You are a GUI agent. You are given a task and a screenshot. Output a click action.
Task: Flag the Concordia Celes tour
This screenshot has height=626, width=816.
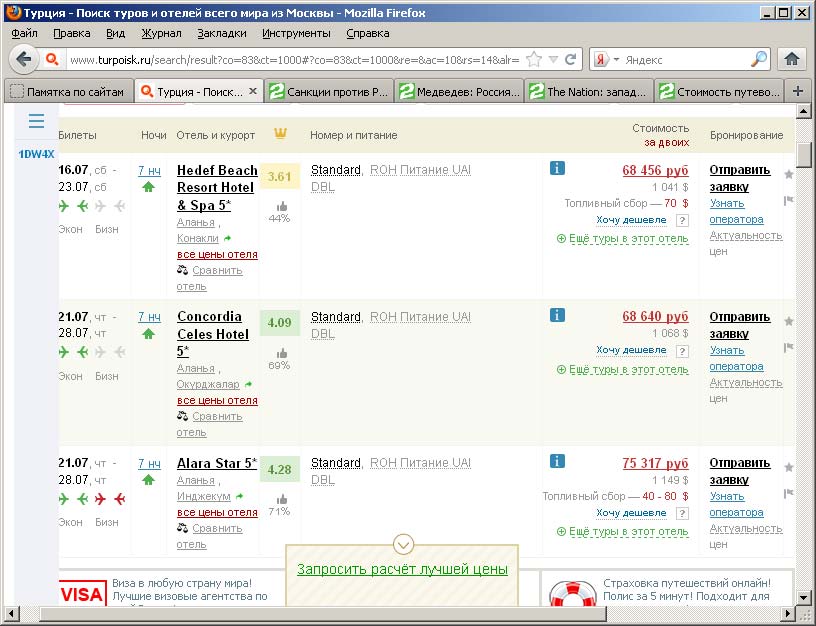(788, 347)
